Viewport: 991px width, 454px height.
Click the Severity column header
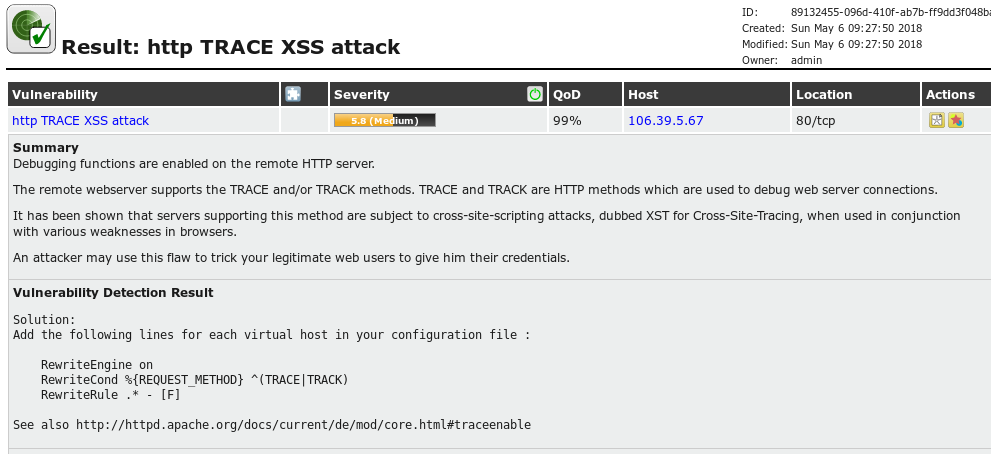[x=361, y=95]
